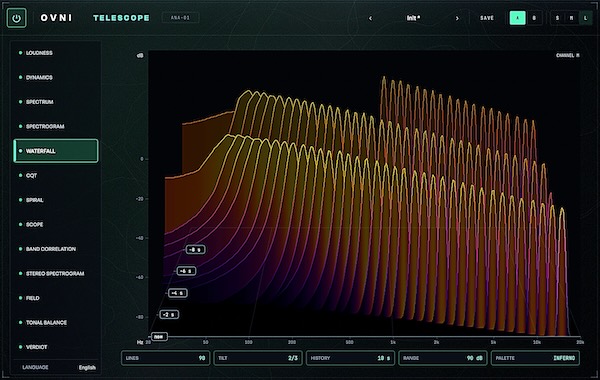Image resolution: width=600 pixels, height=380 pixels.
Task: Open the CQT view
Action: [56, 175]
